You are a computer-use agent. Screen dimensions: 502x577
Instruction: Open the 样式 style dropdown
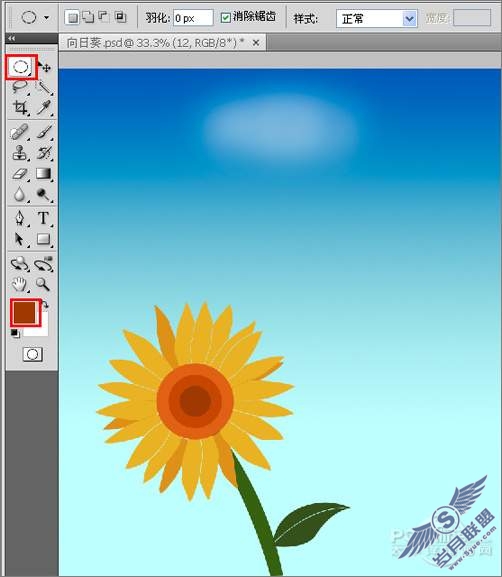(x=376, y=18)
